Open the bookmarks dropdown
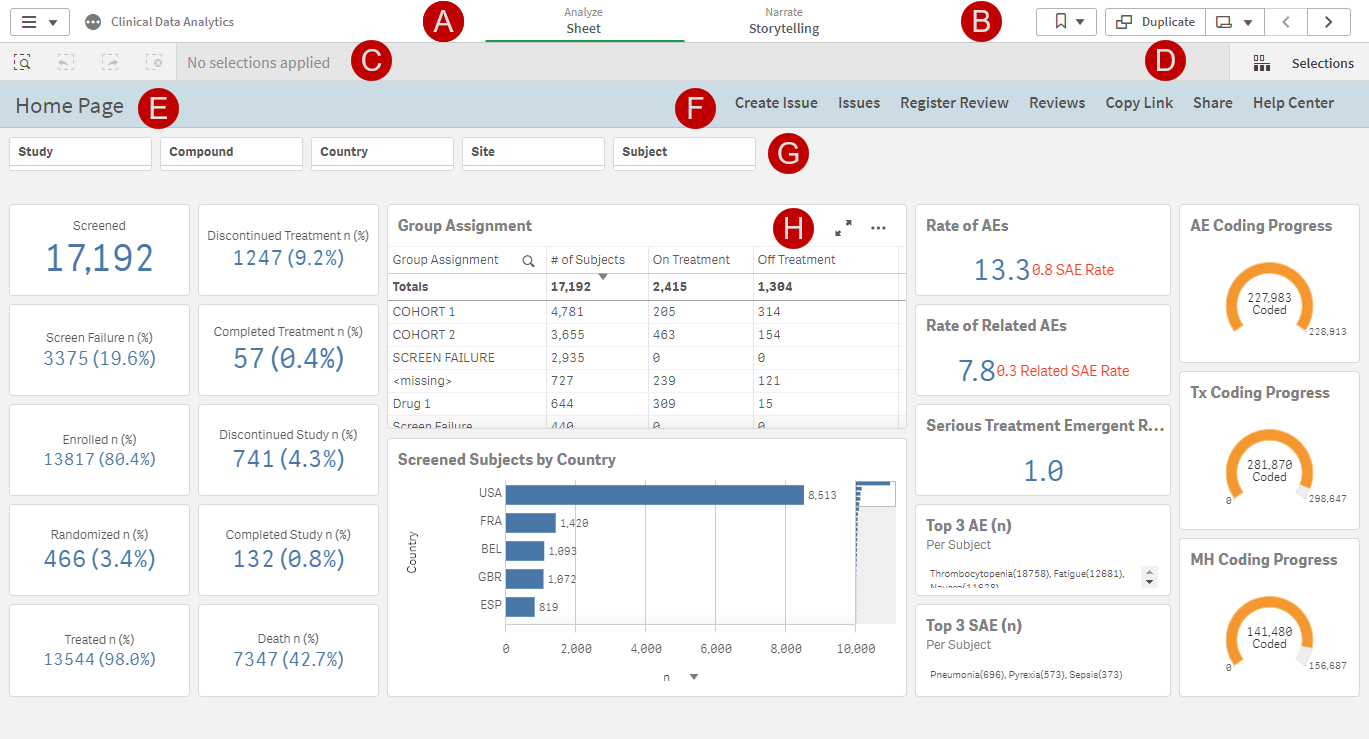 click(1066, 22)
